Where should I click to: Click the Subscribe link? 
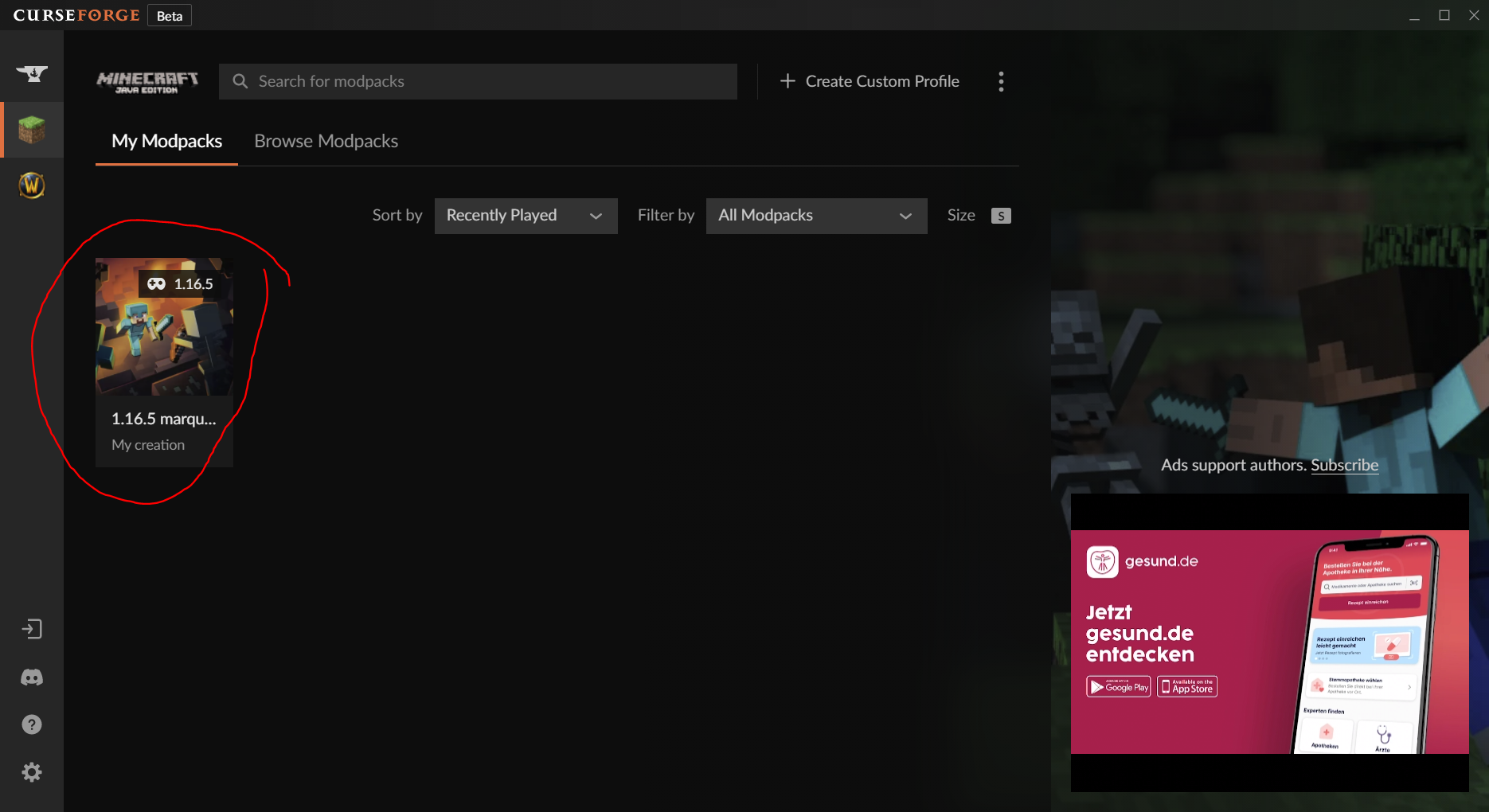click(1344, 465)
